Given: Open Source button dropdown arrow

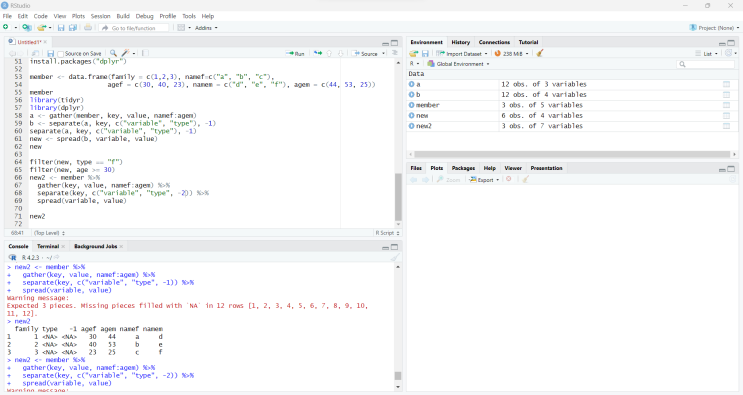Looking at the screenshot, I should click(x=383, y=54).
